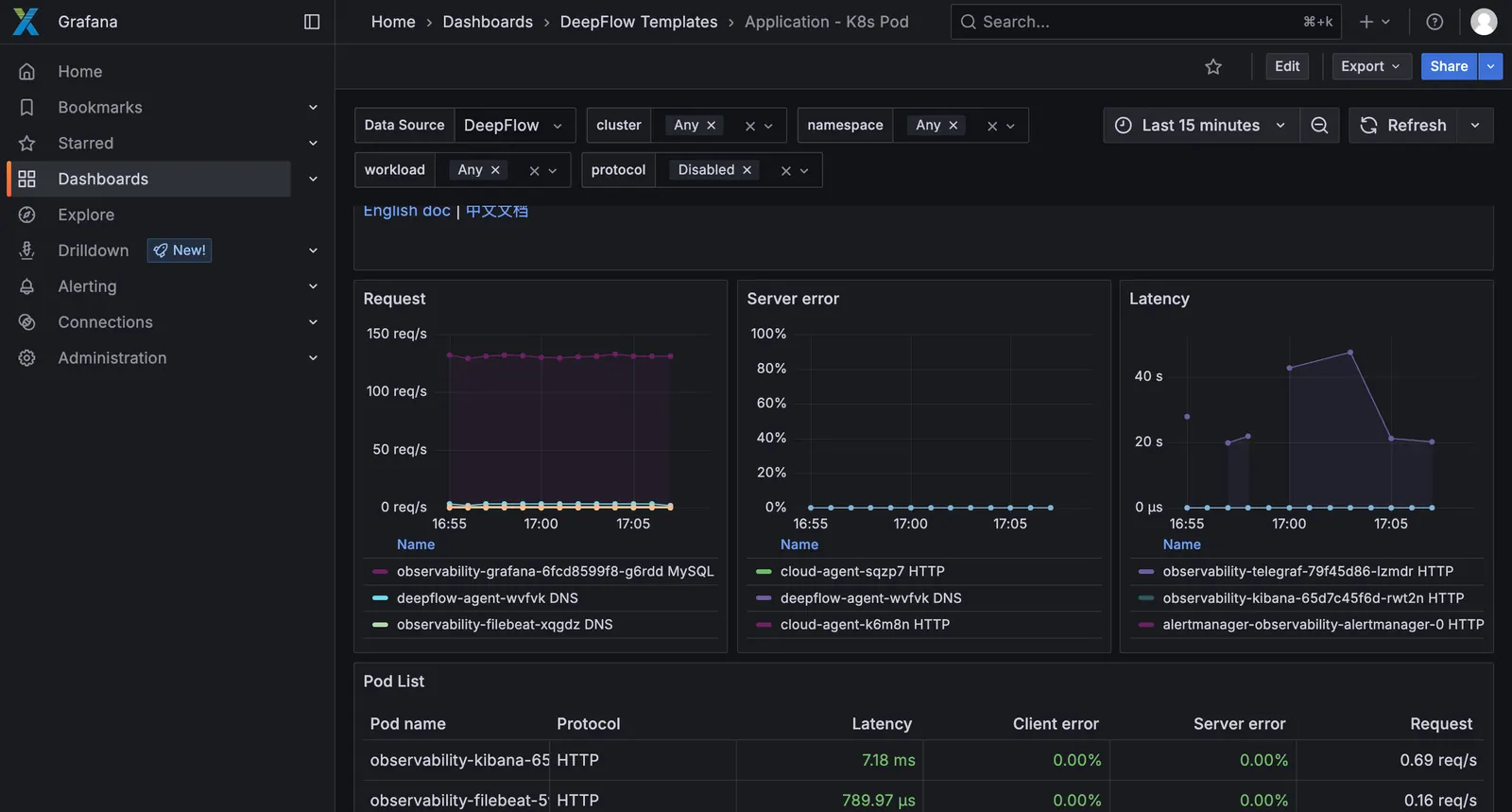This screenshot has height=812, width=1512.
Task: Remove the Any tag from namespace filter
Action: pyautogui.click(x=954, y=126)
